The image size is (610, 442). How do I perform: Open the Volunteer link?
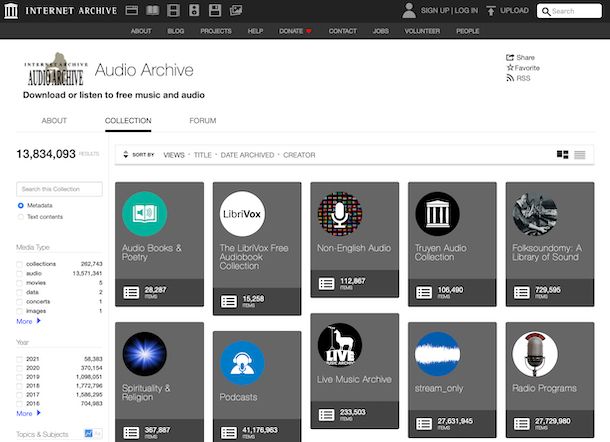(x=422, y=31)
